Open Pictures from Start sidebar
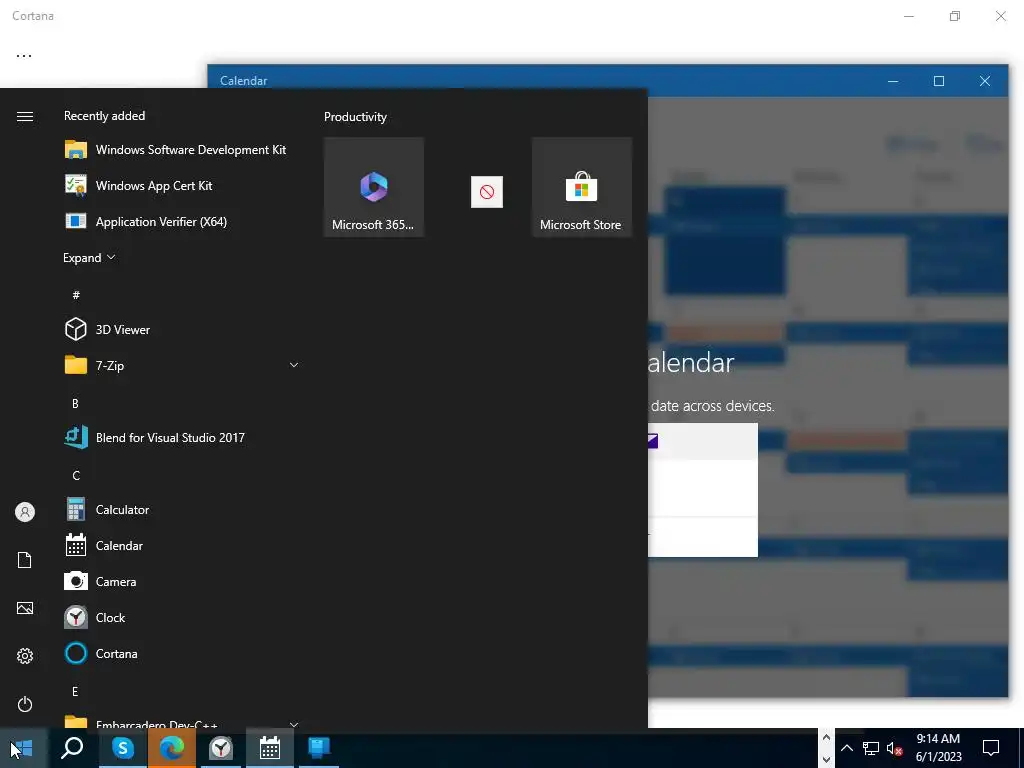Screen dimensions: 1024x768 point(25,608)
